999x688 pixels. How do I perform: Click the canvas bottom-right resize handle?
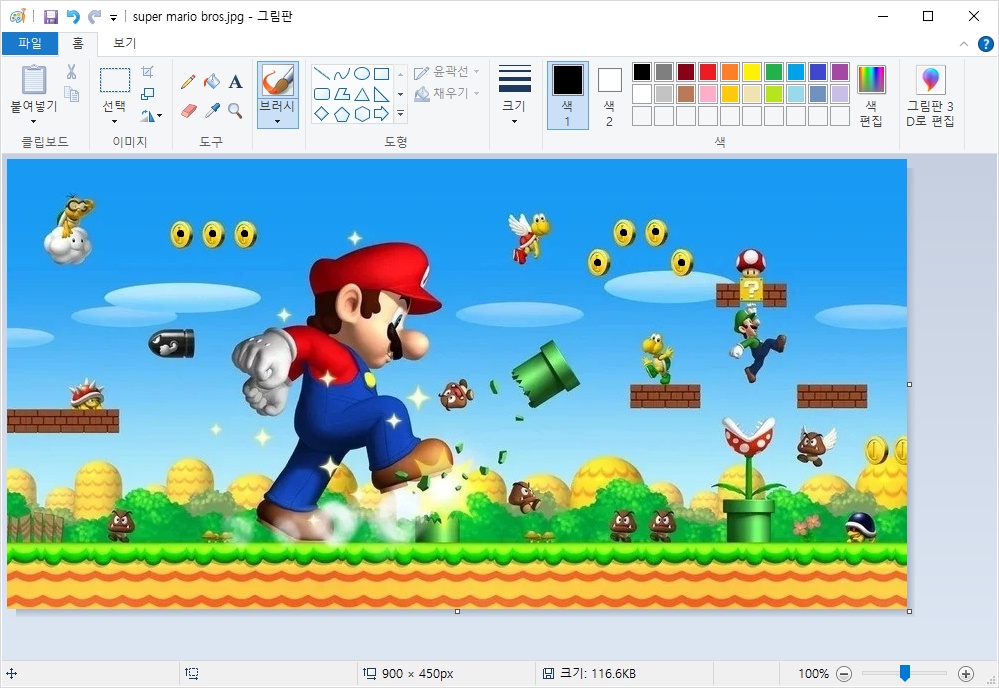(x=909, y=612)
